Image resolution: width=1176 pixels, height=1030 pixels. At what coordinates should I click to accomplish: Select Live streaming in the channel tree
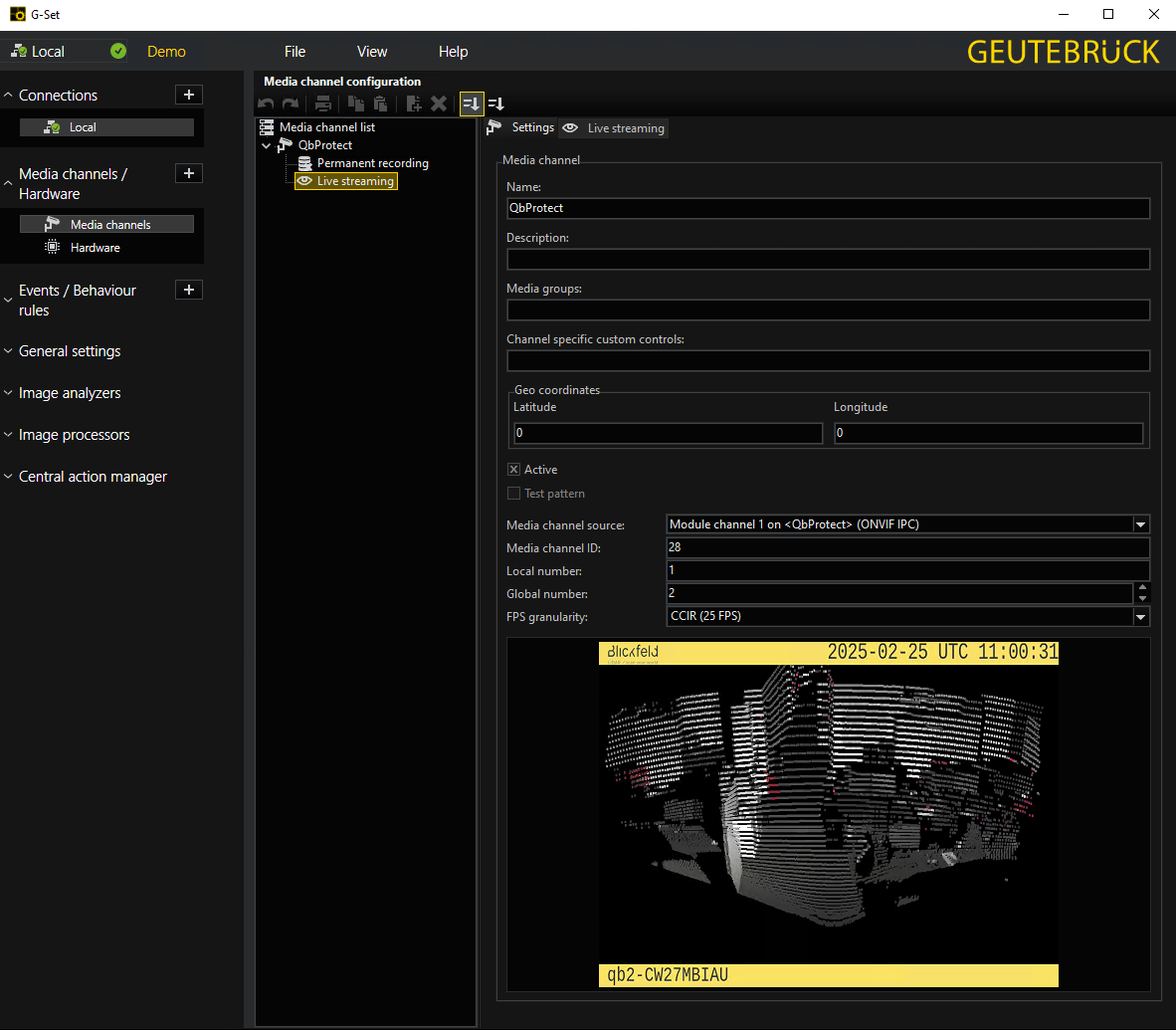click(x=355, y=181)
